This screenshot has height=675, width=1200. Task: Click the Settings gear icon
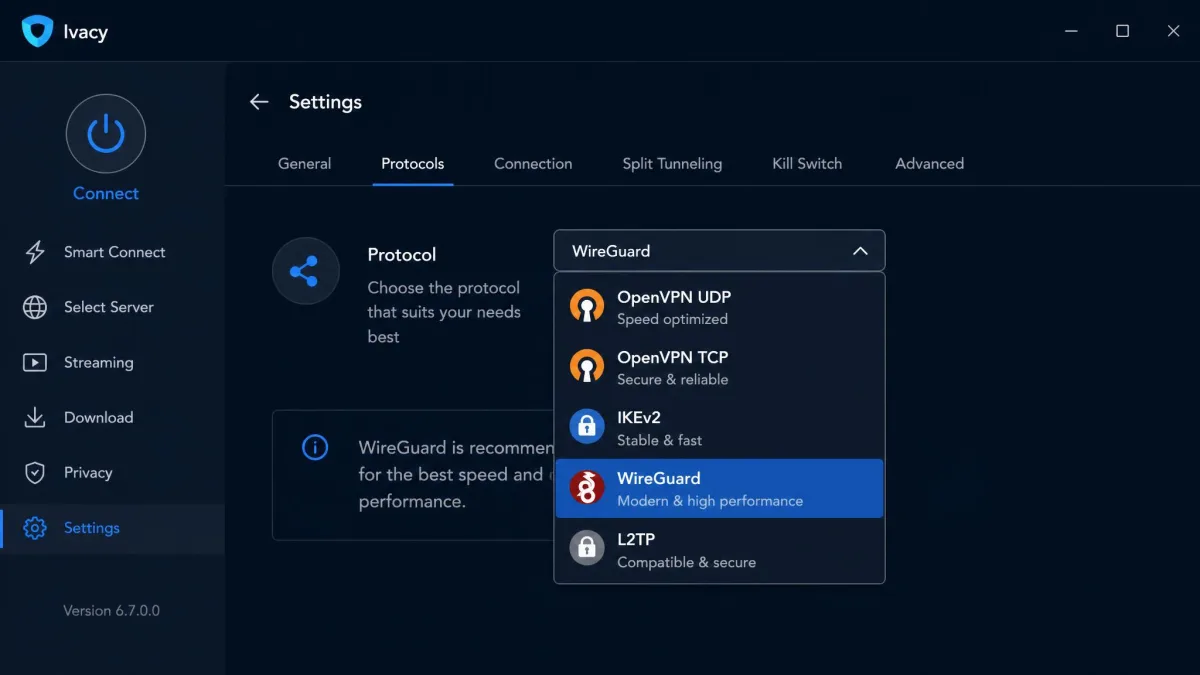35,528
